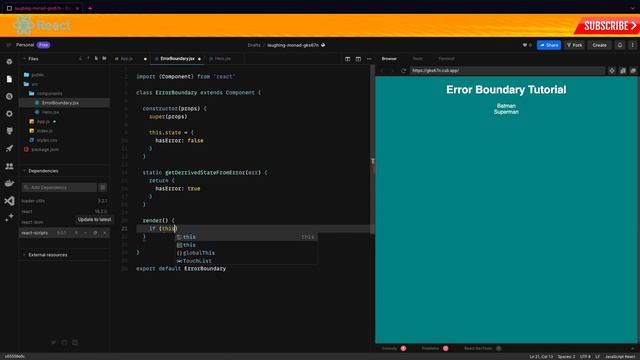
Task: Switch to the App.js editor tab
Action: click(131, 59)
